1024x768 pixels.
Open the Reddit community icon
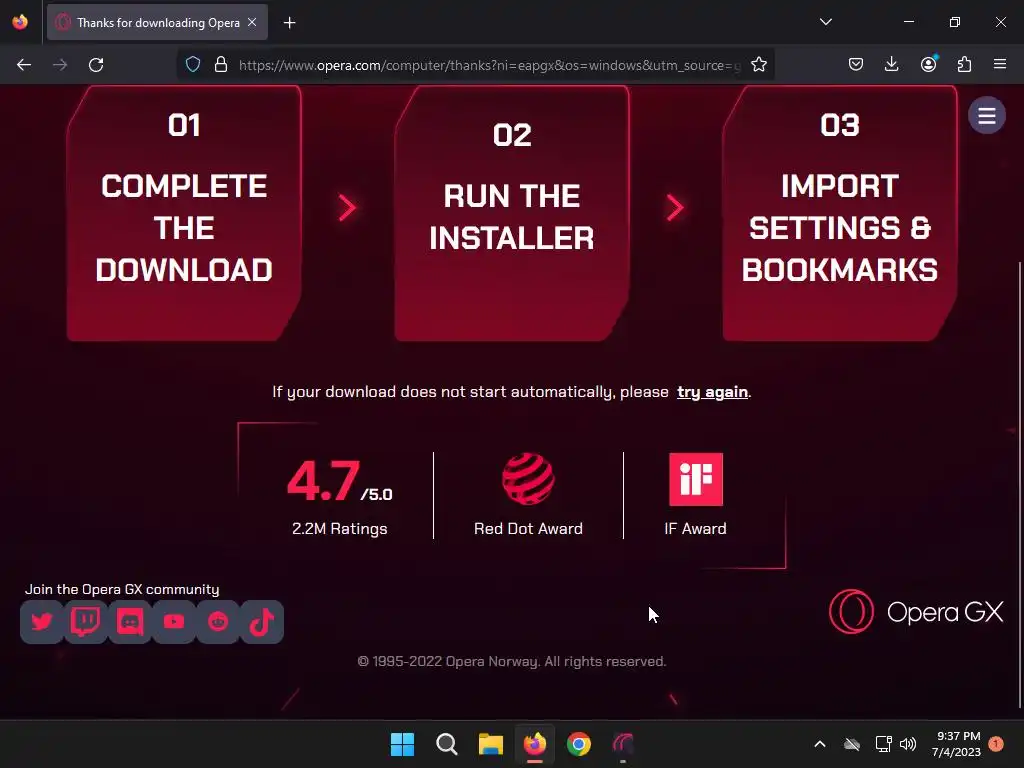[218, 622]
